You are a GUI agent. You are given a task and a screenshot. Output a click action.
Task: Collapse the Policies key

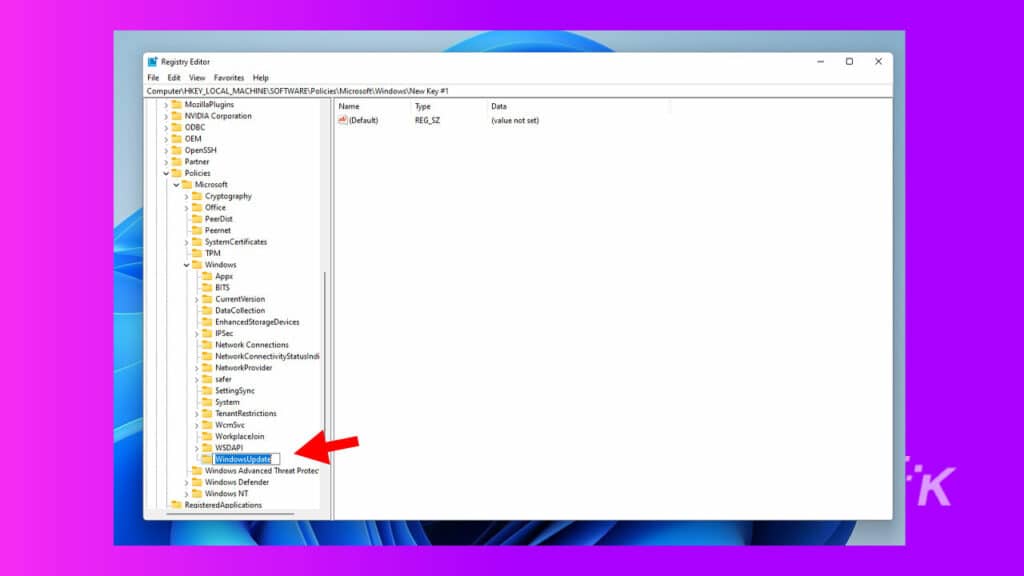166,173
